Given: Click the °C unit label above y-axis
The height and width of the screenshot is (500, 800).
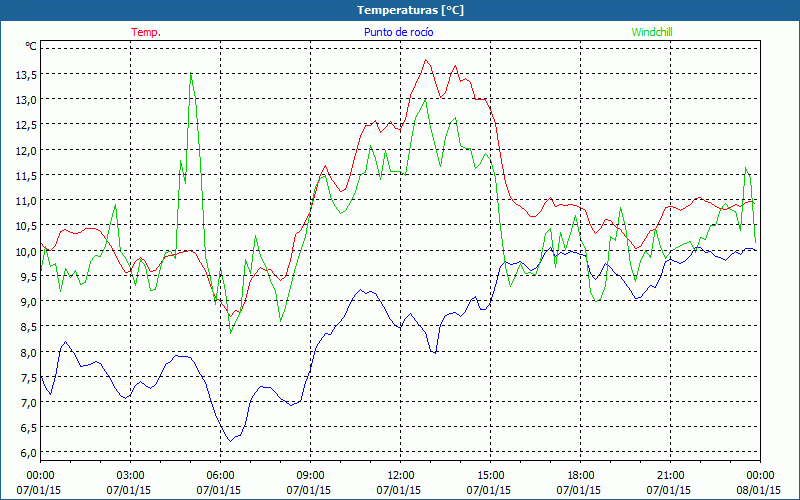Looking at the screenshot, I should 30,46.
